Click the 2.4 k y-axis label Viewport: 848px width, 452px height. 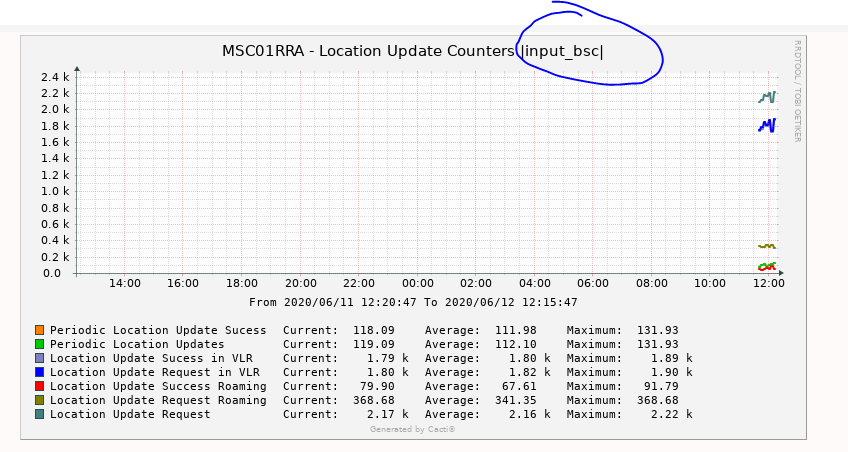pyautogui.click(x=55, y=77)
